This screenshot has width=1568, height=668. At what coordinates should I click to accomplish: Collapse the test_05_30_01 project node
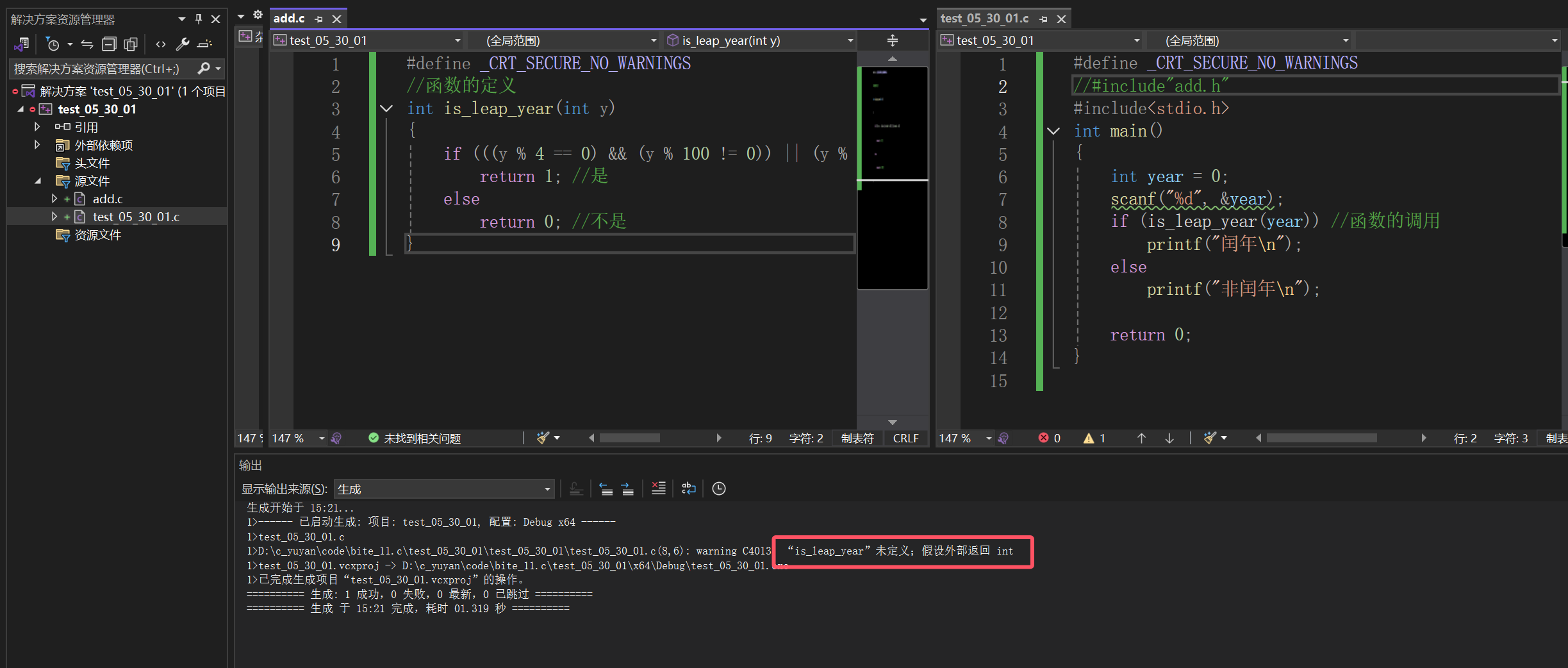click(21, 109)
